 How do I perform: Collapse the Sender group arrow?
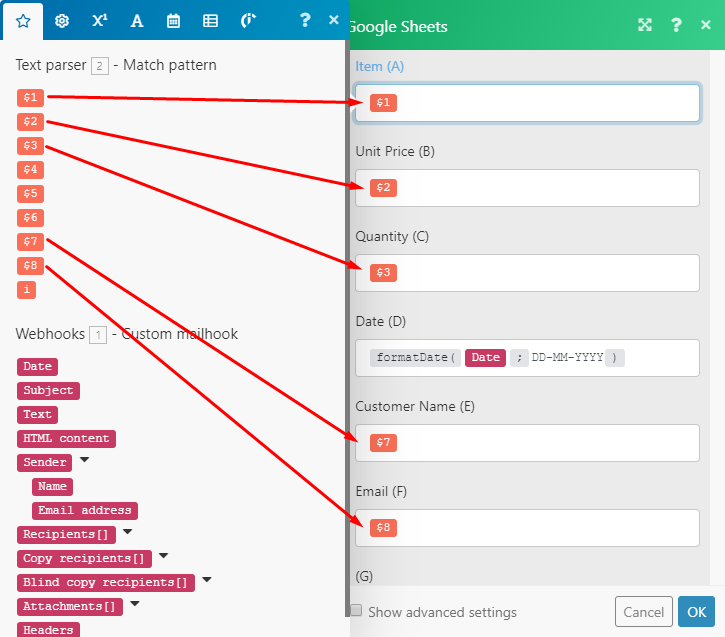(84, 460)
